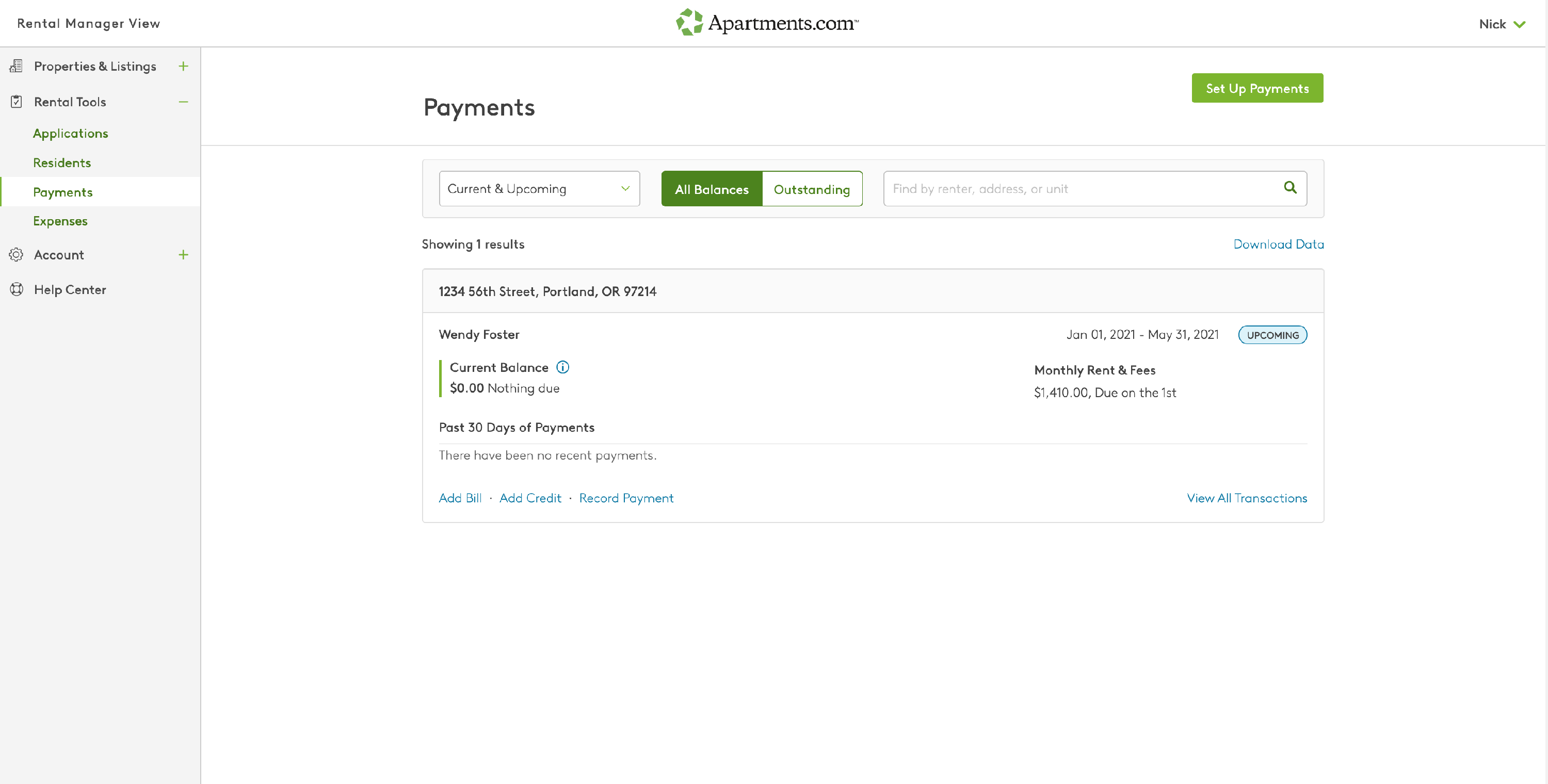Click the Current Balance info icon
Viewport: 1548px width, 784px height.
pyautogui.click(x=562, y=367)
